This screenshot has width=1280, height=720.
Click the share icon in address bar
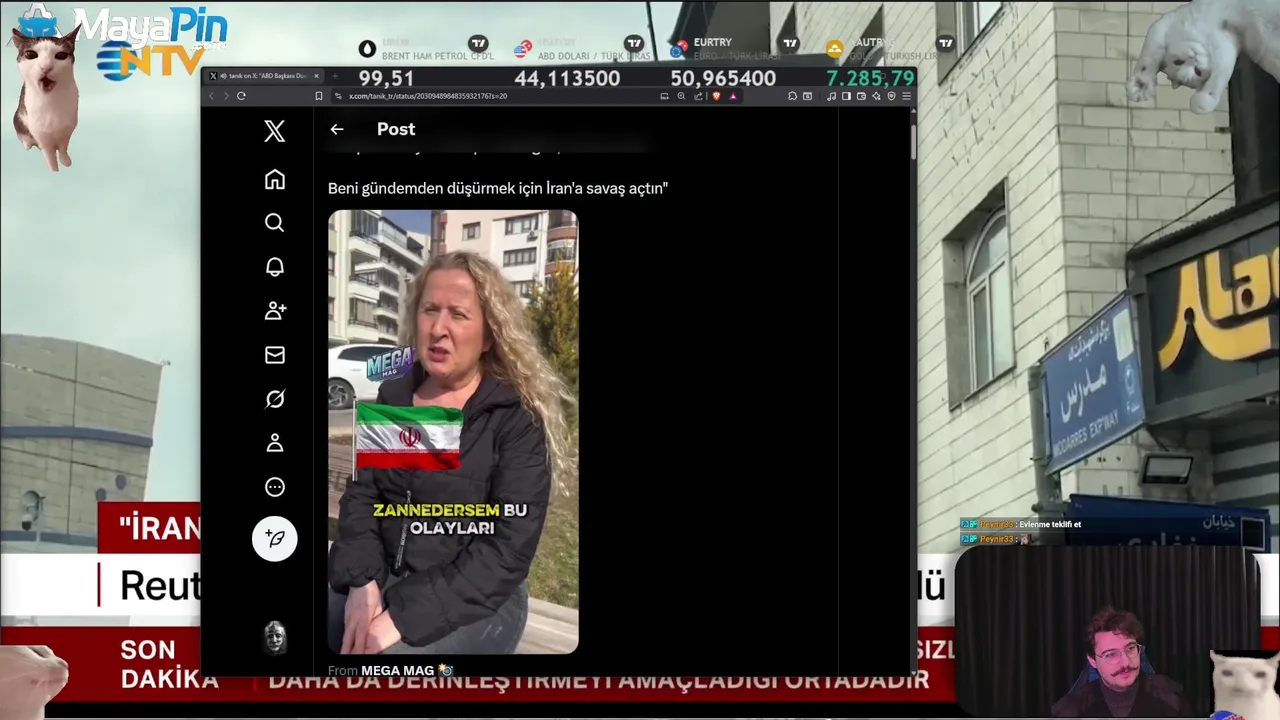click(x=698, y=96)
